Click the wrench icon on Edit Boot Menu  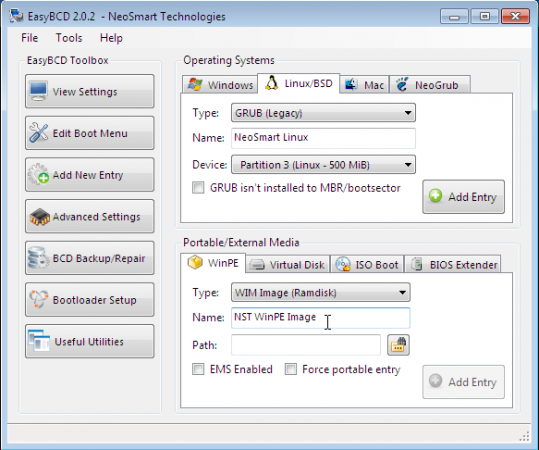pyautogui.click(x=38, y=133)
